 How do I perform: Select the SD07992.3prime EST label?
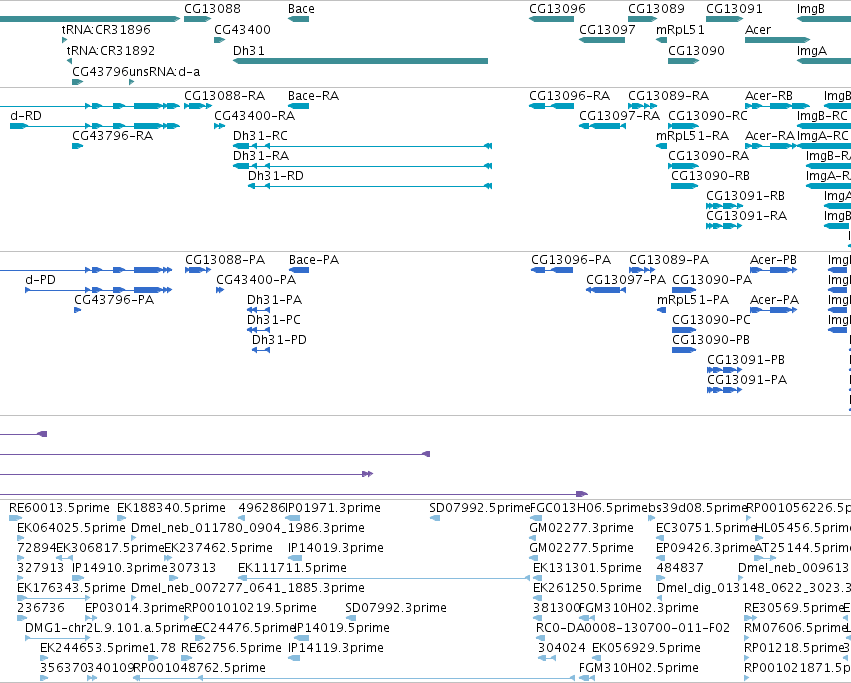click(x=396, y=608)
